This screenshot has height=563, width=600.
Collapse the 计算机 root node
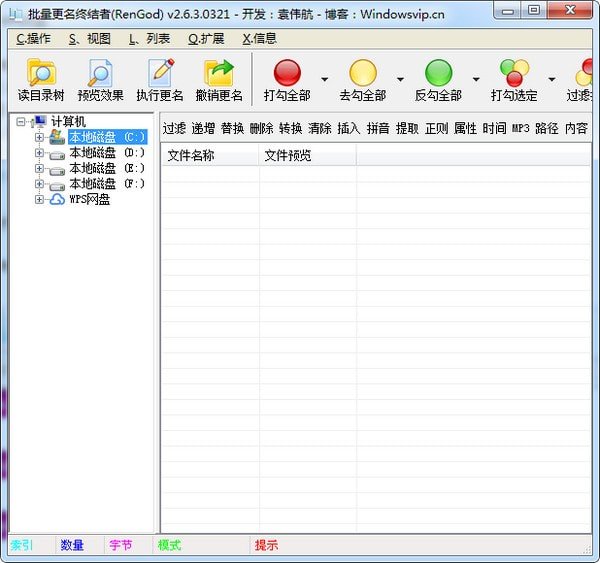coord(22,122)
